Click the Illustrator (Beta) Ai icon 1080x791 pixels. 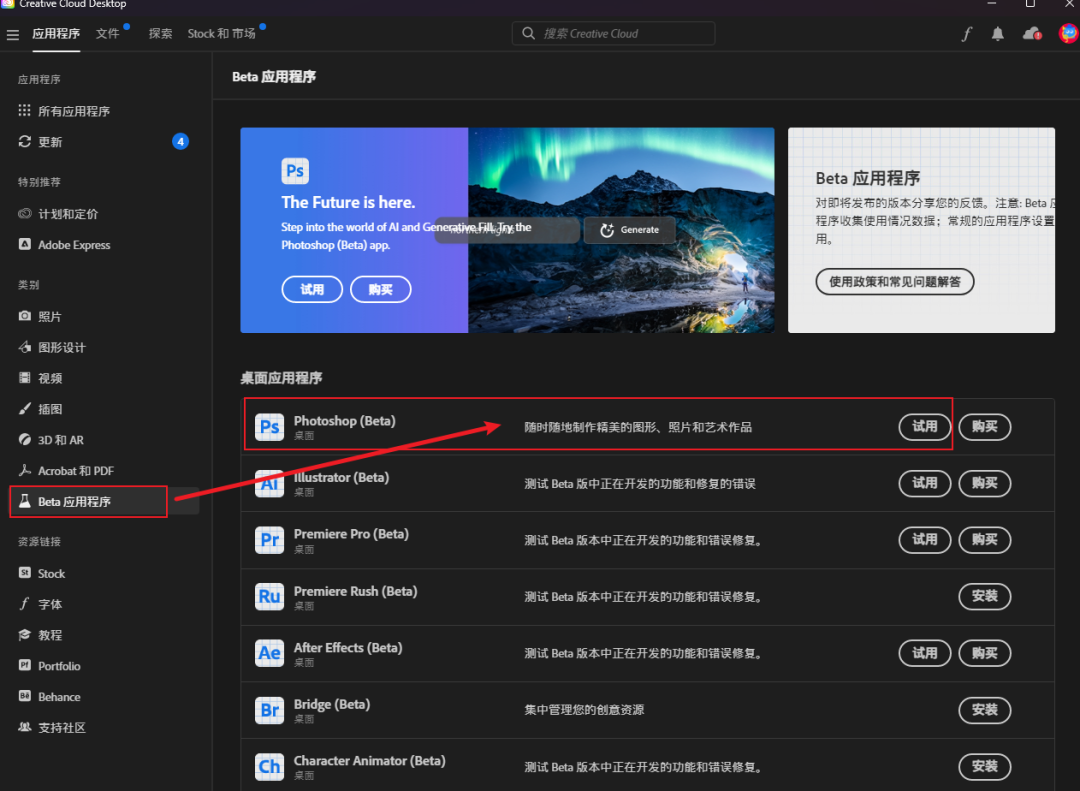[269, 484]
